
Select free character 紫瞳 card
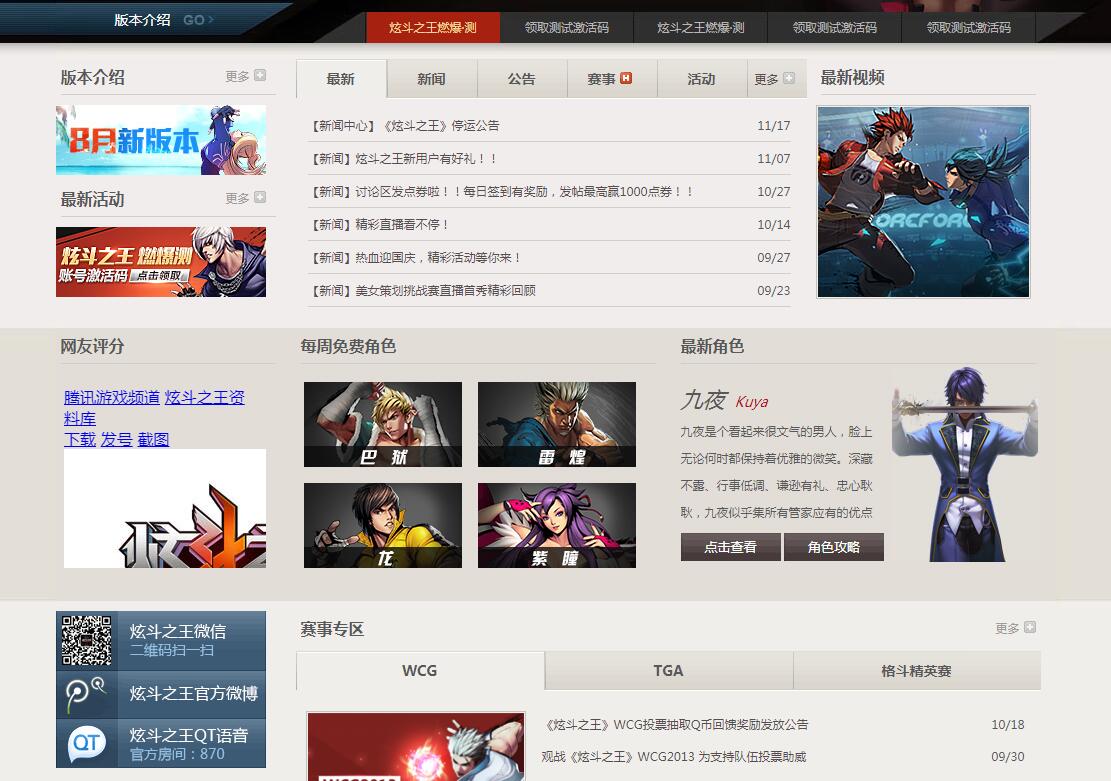557,525
